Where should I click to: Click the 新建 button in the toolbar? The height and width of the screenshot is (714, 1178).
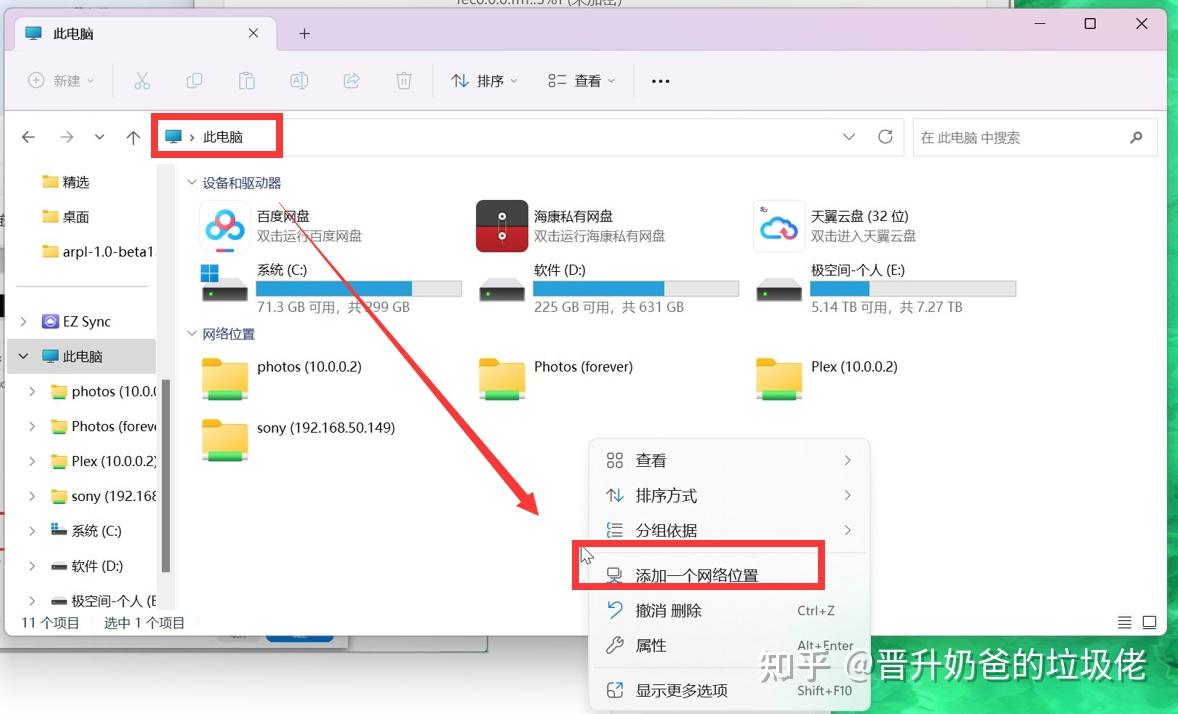(x=62, y=80)
